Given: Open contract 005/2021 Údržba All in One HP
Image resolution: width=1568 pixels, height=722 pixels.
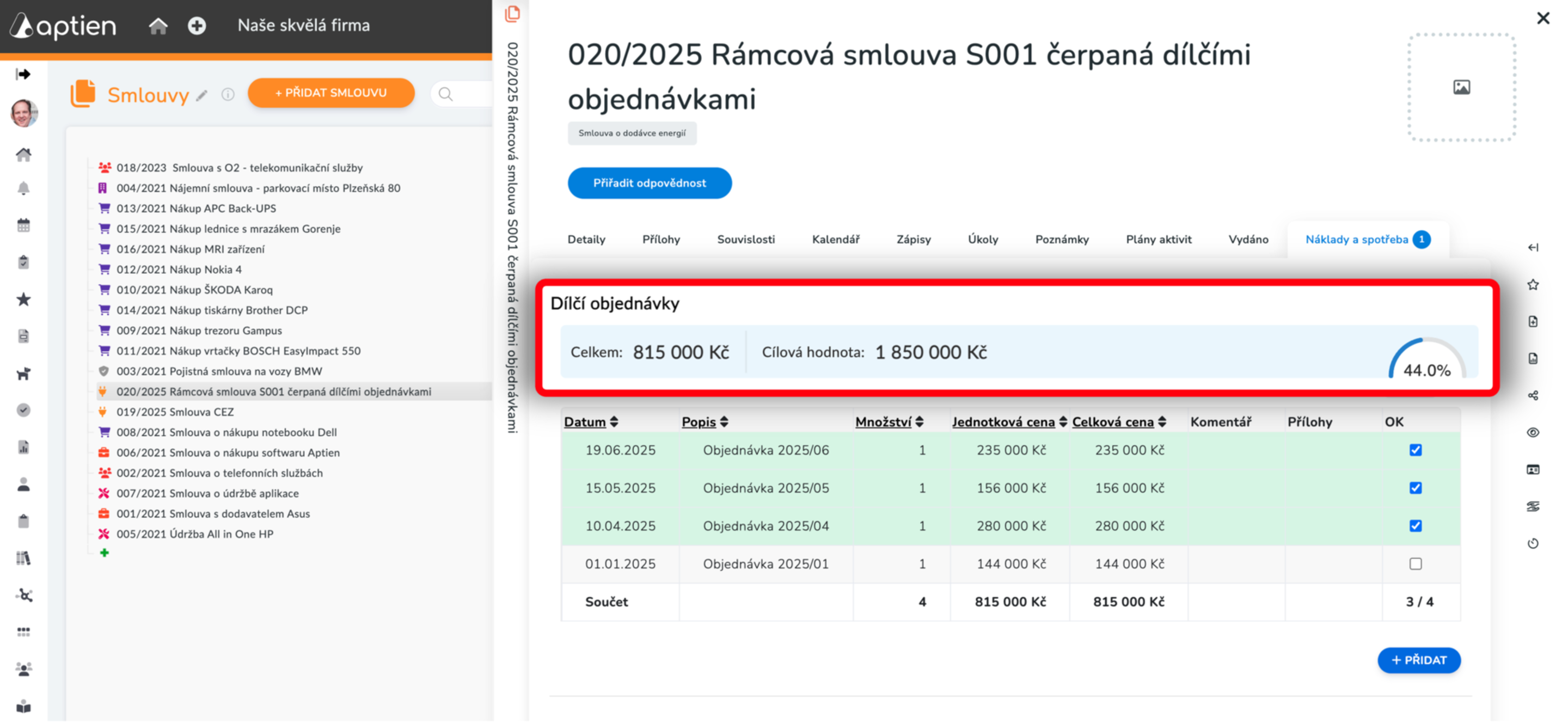Looking at the screenshot, I should pos(195,534).
